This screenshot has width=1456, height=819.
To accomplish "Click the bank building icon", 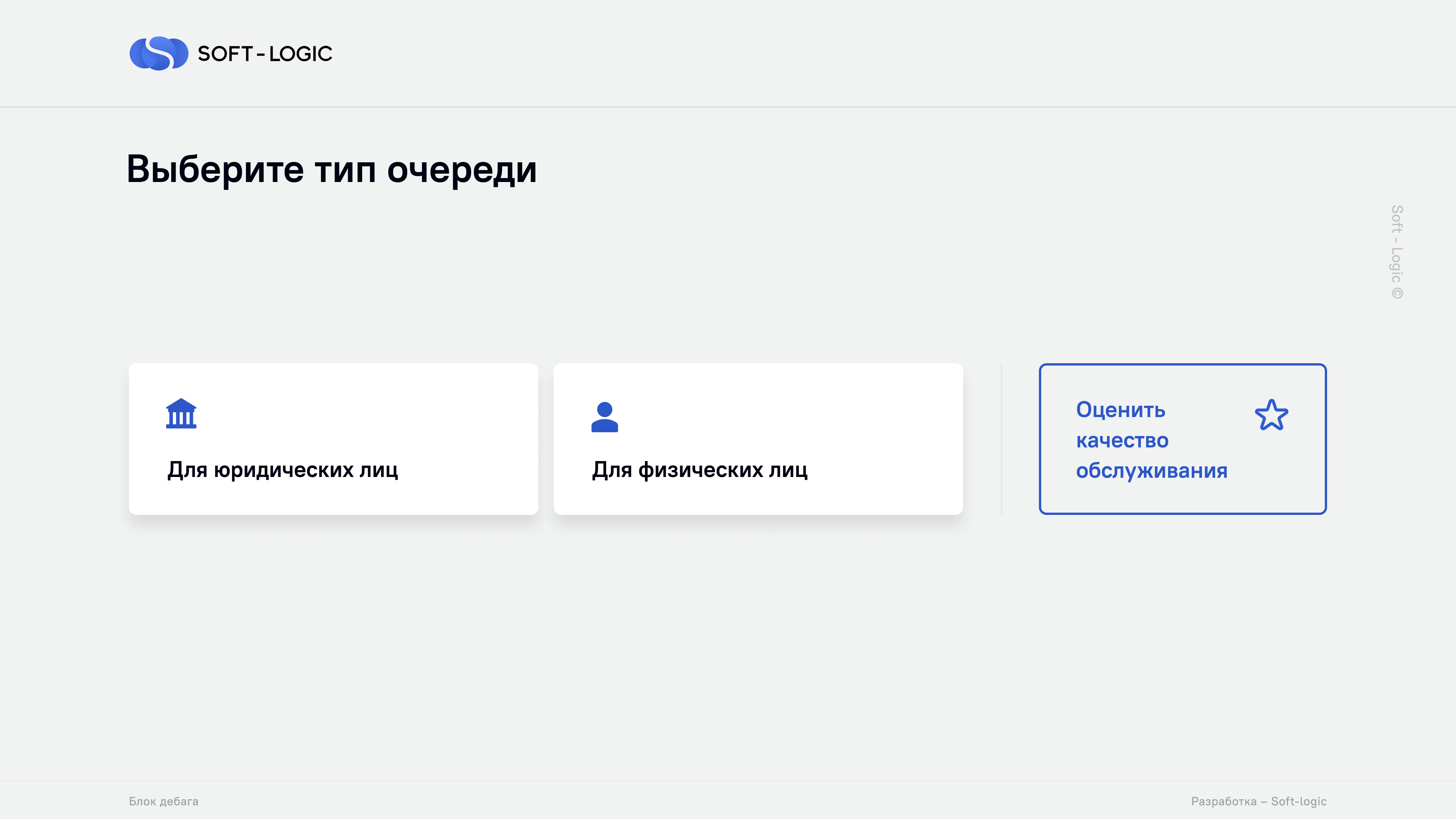I will [181, 414].
